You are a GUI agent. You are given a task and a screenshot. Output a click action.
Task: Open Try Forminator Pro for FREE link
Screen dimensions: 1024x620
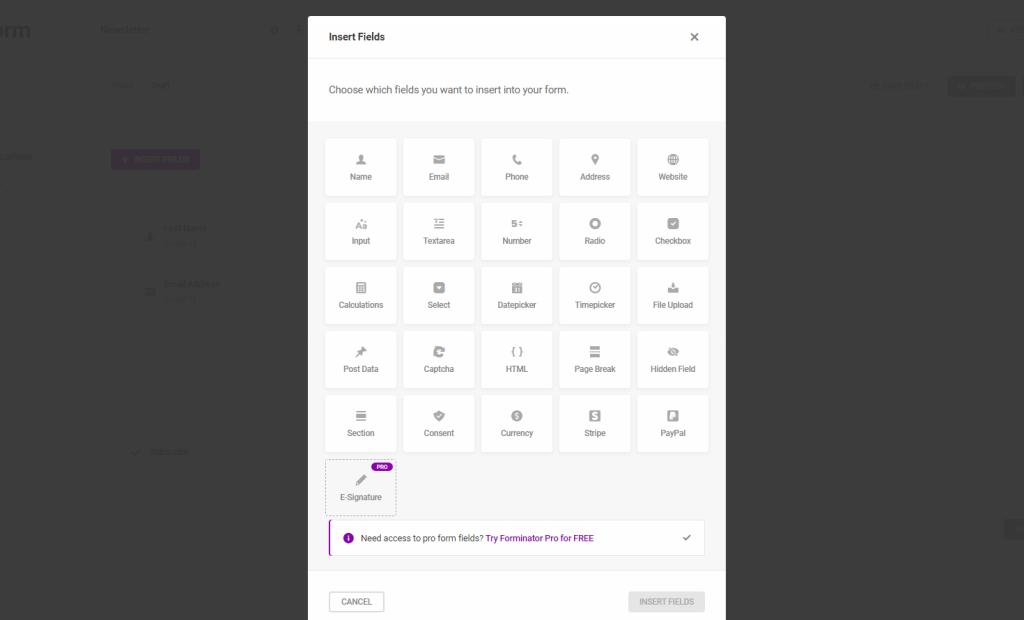coord(539,538)
